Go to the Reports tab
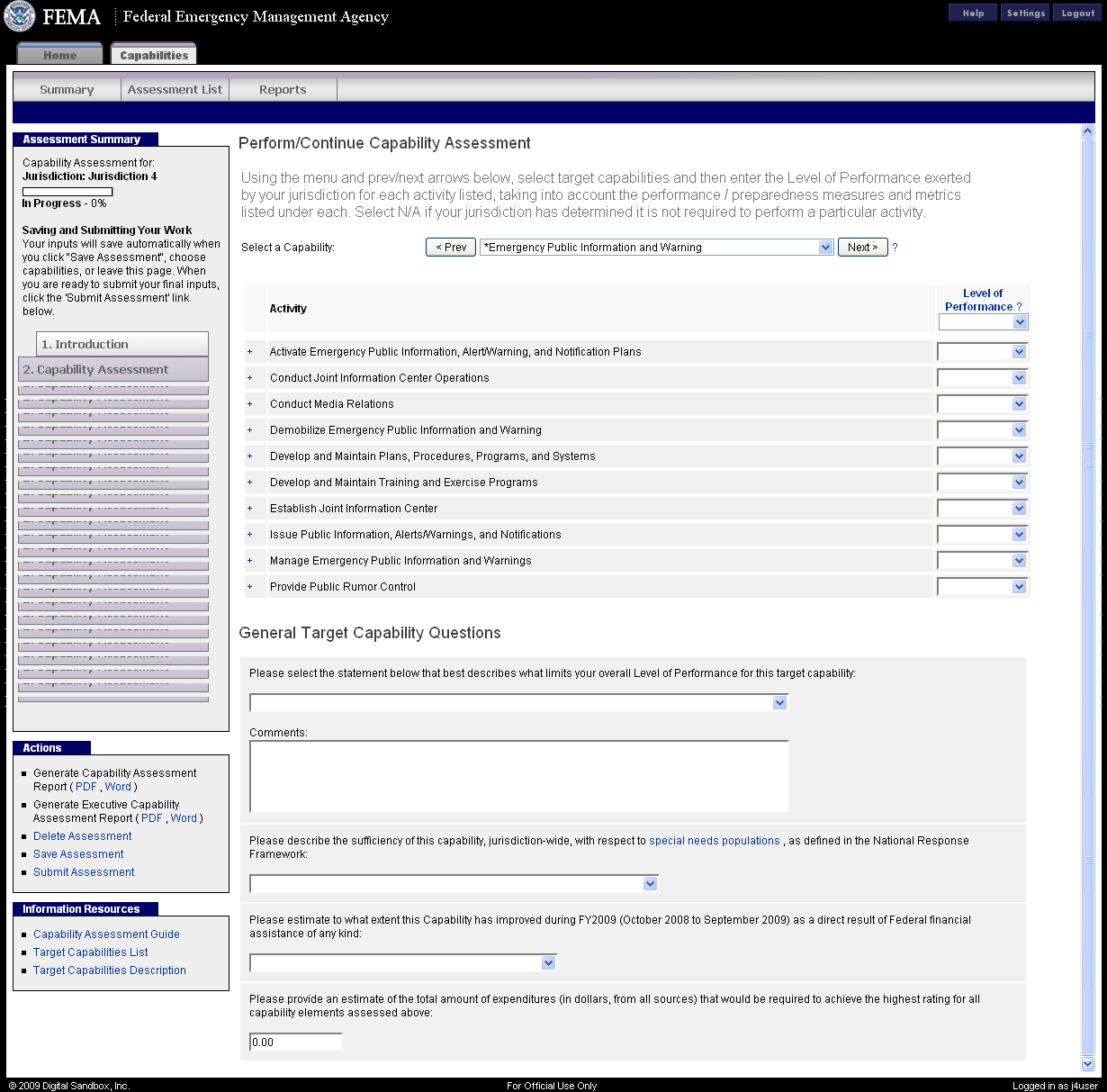Viewport: 1107px width, 1092px height. coord(283,89)
